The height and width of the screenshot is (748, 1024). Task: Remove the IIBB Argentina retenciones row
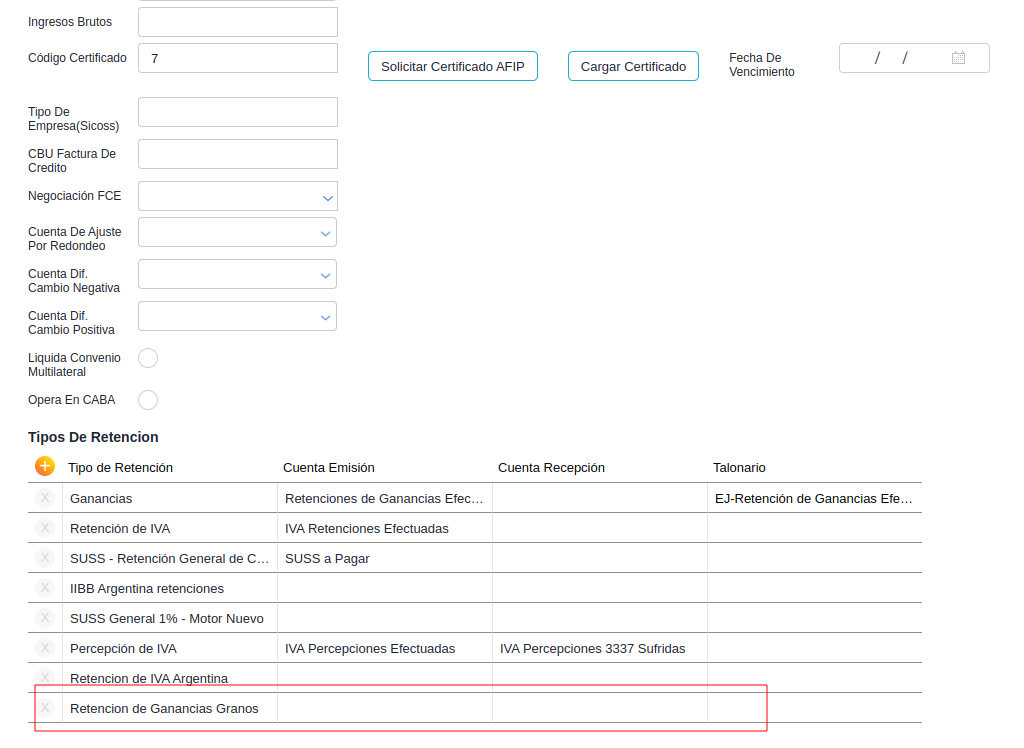tap(45, 588)
